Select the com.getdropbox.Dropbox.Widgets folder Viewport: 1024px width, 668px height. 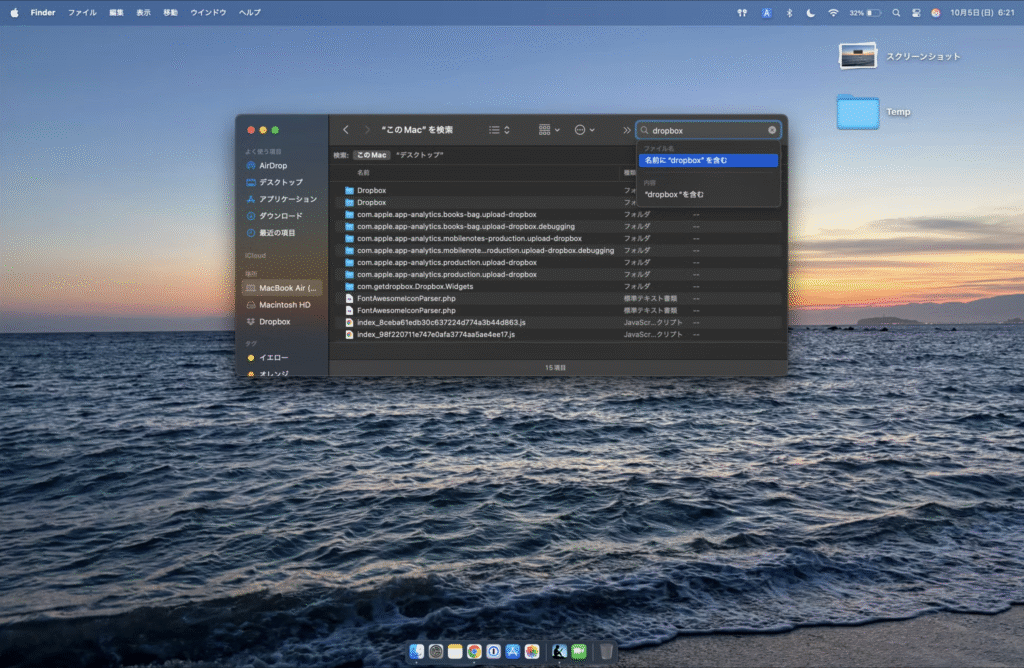coord(415,286)
